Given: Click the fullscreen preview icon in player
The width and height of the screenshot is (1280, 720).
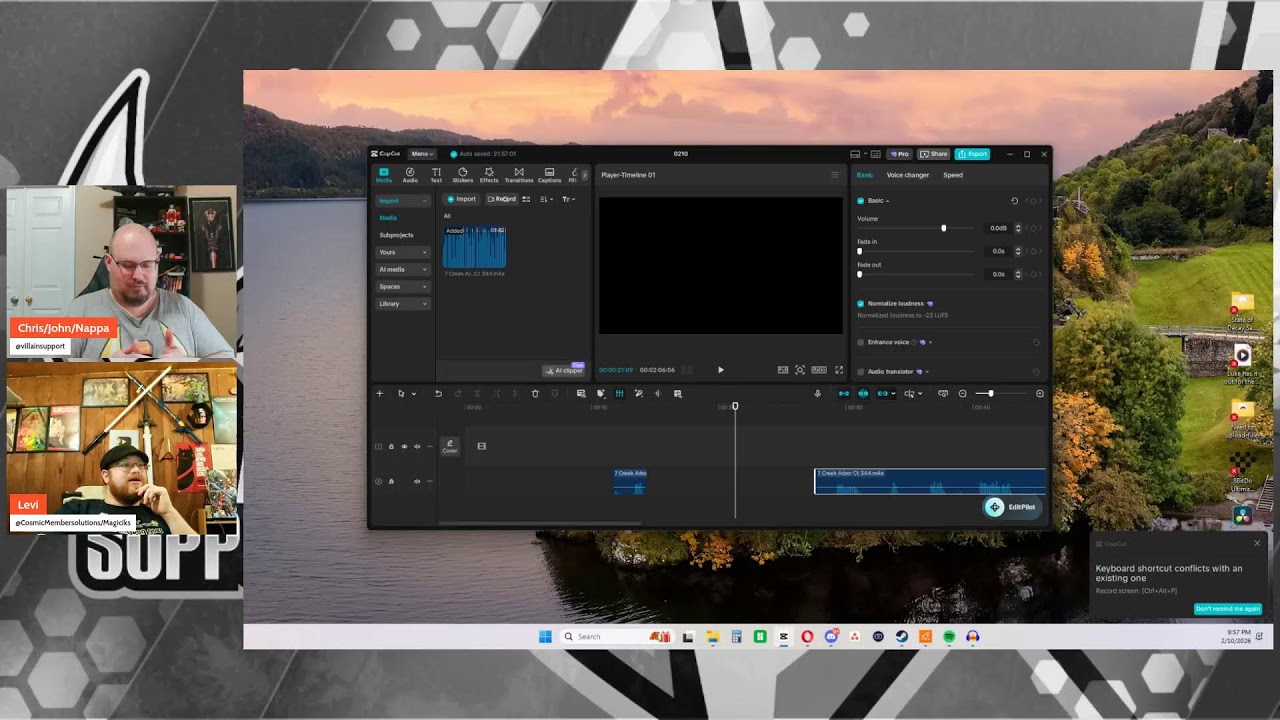Looking at the screenshot, I should point(839,370).
